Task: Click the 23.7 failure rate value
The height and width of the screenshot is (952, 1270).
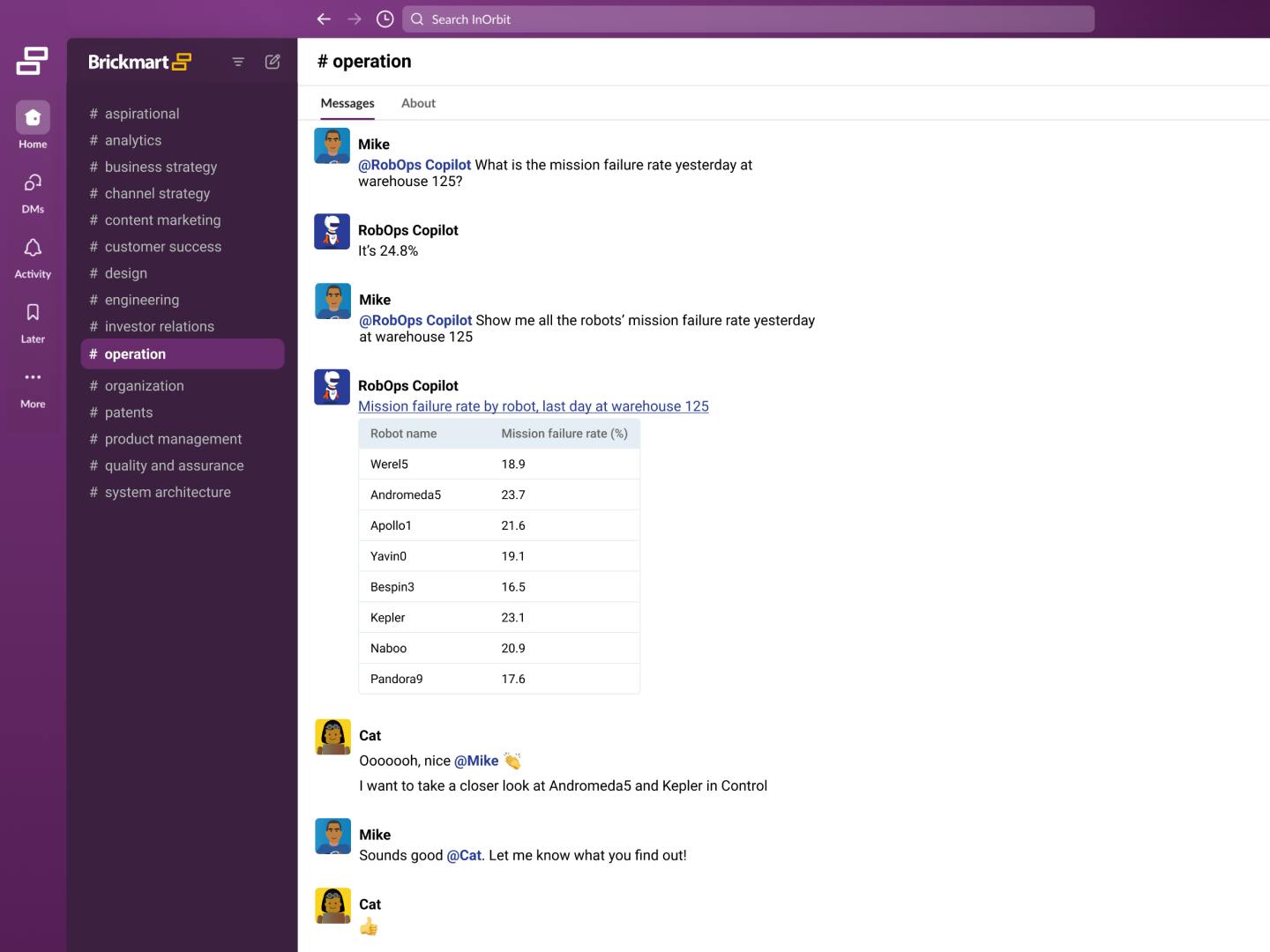Action: point(513,495)
